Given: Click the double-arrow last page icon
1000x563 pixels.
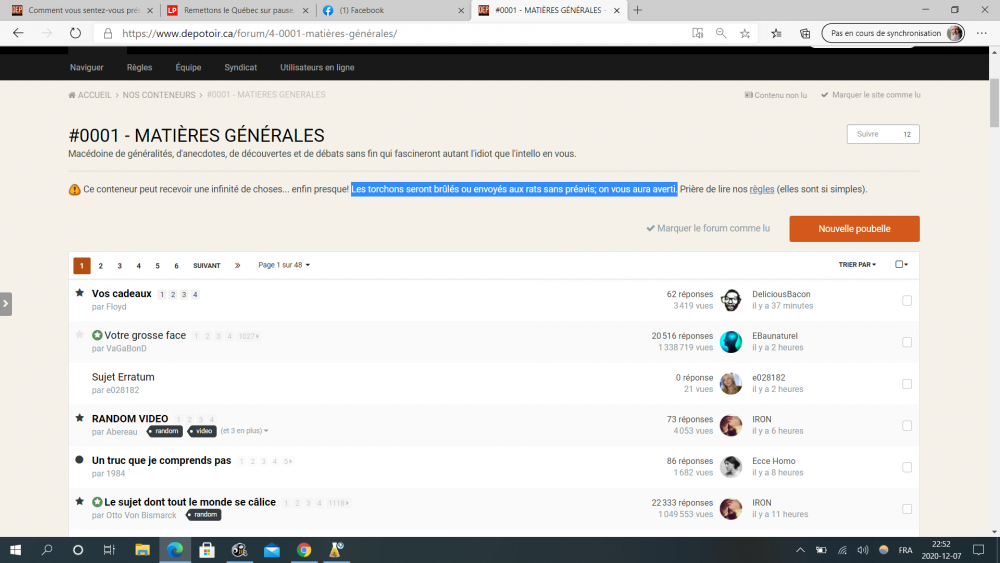Looking at the screenshot, I should pos(237,266).
